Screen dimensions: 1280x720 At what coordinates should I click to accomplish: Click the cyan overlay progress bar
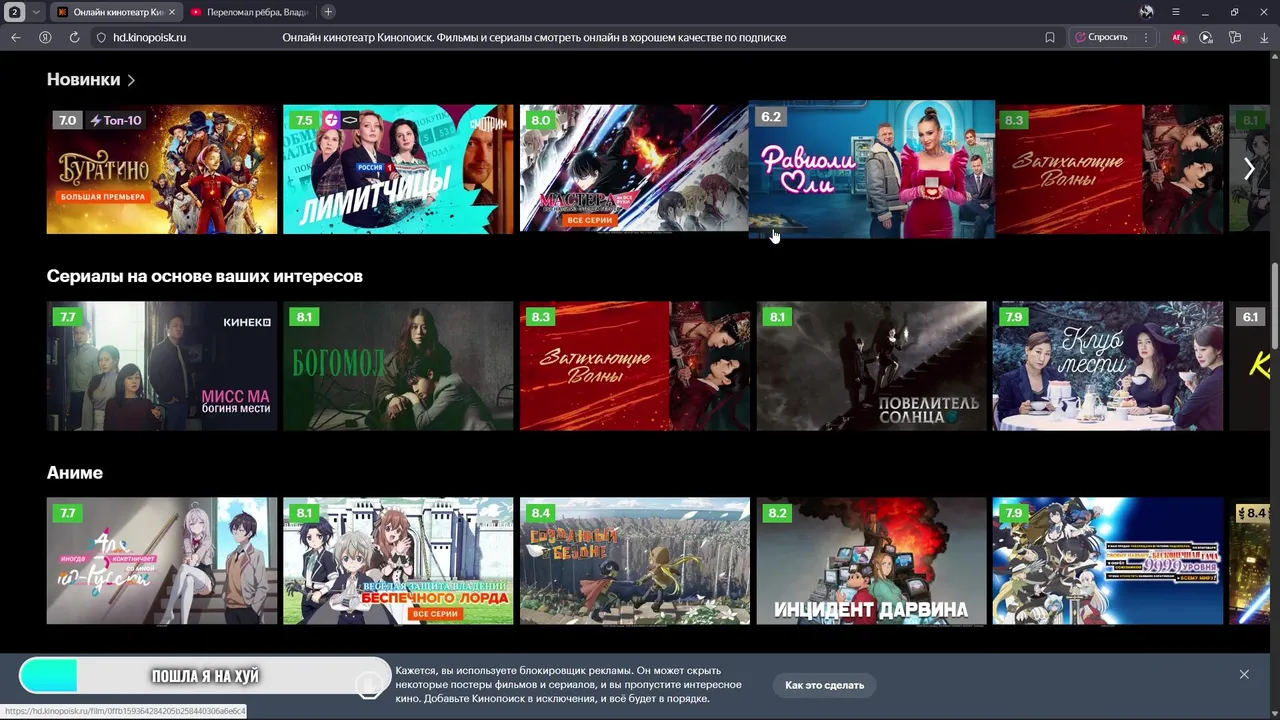click(205, 676)
